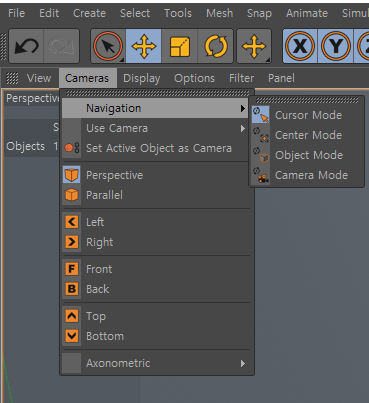Click the Bottom view down-arrow icon
This screenshot has height=403, width=369.
point(72,336)
